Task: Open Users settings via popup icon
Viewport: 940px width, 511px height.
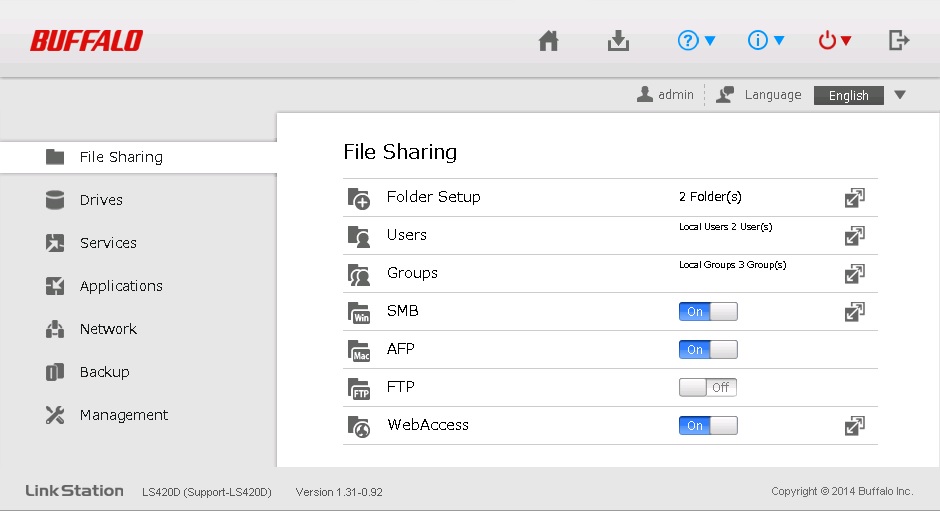Action: (854, 236)
